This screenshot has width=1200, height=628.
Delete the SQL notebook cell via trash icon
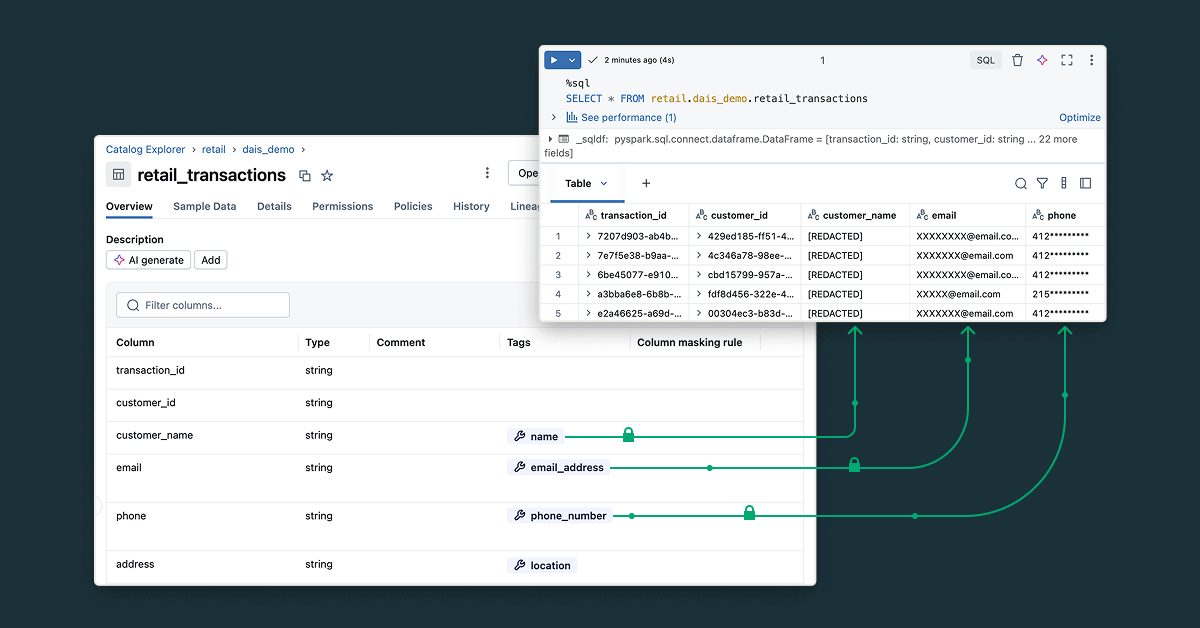click(x=1017, y=60)
